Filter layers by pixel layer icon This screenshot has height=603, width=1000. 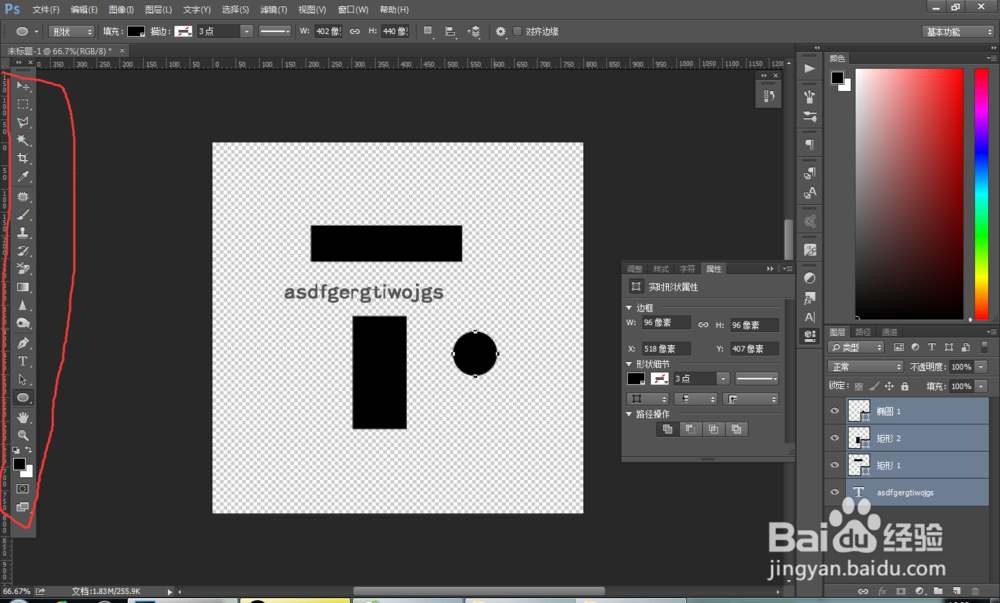[x=899, y=347]
